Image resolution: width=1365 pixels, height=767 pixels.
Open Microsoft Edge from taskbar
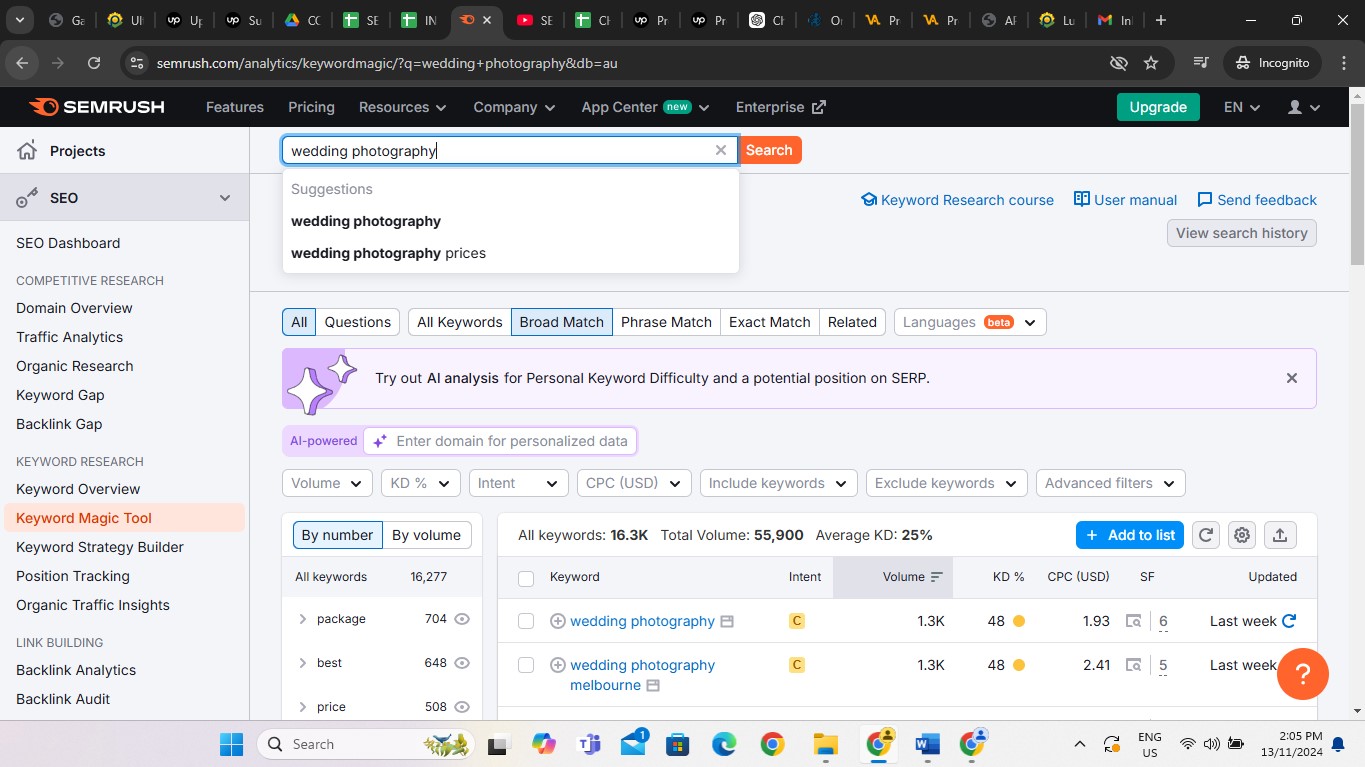723,744
